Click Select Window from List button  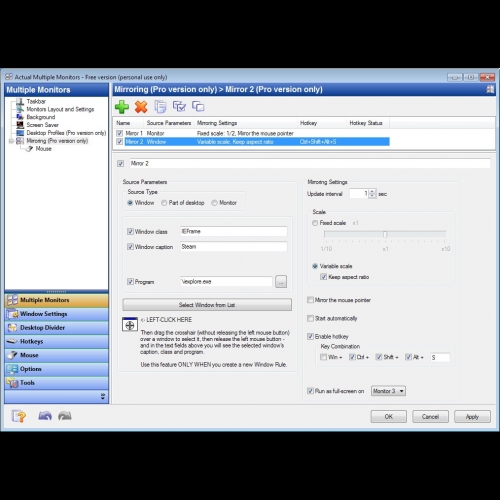tap(207, 305)
